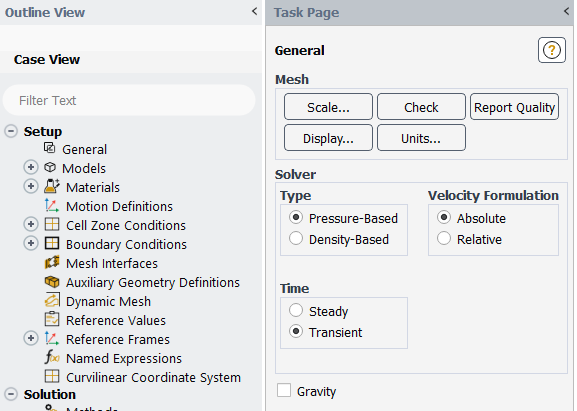Screen dimensions: 577x411
Task: Collapse the Outline View panel arrow
Action: point(255,11)
